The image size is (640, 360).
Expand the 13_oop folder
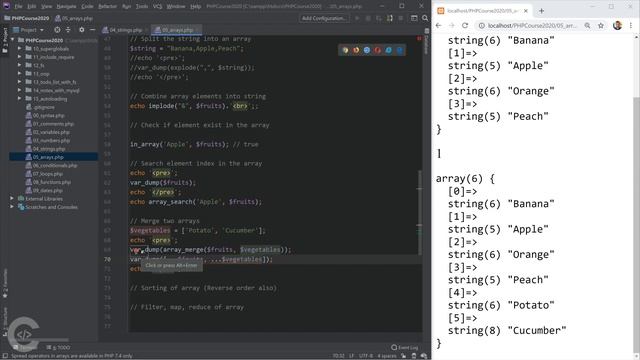click(20, 73)
